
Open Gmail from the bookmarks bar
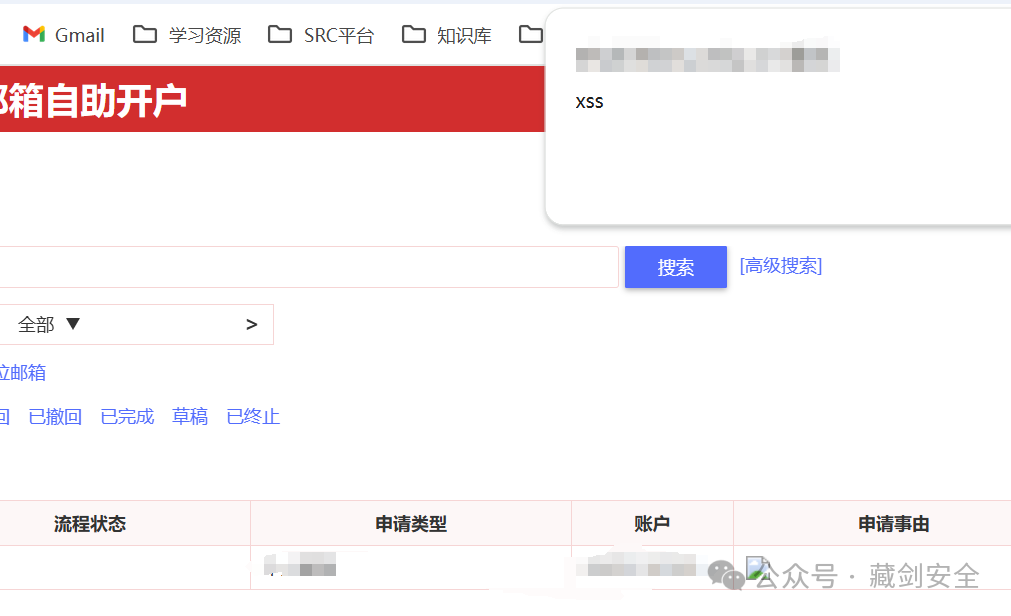62,34
